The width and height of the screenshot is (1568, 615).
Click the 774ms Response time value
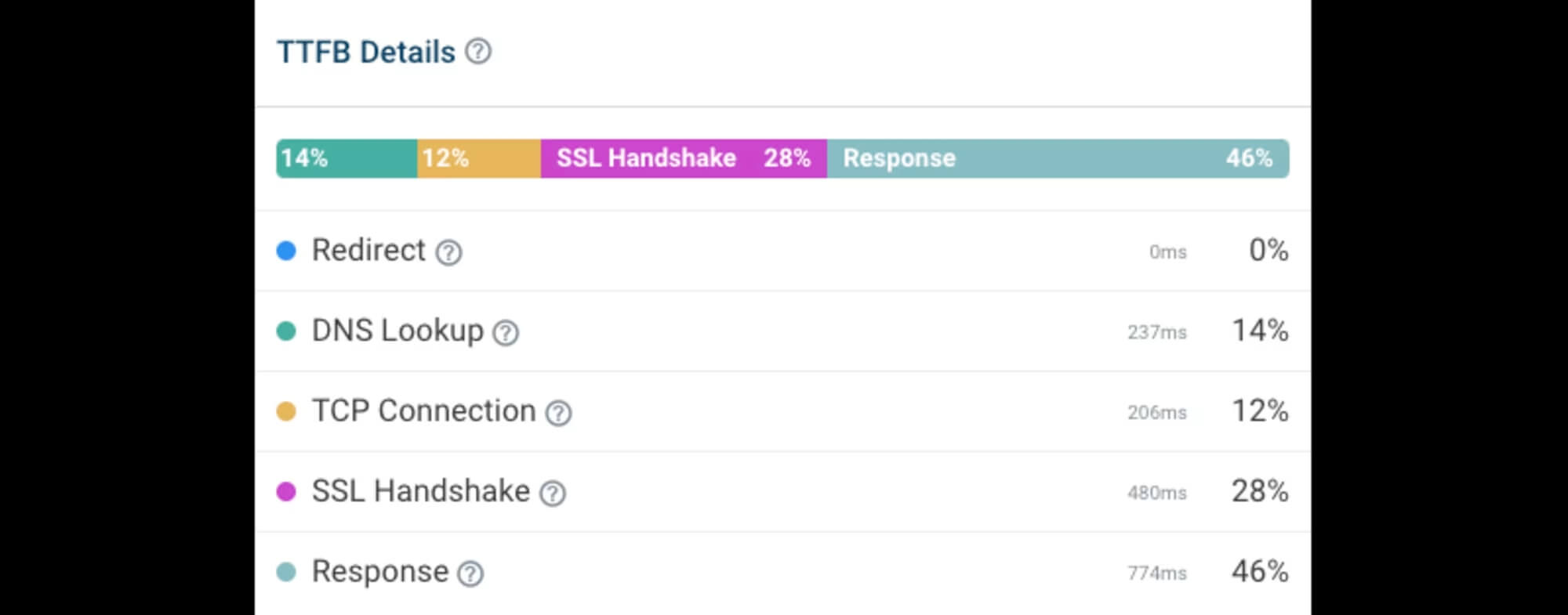tap(1157, 573)
